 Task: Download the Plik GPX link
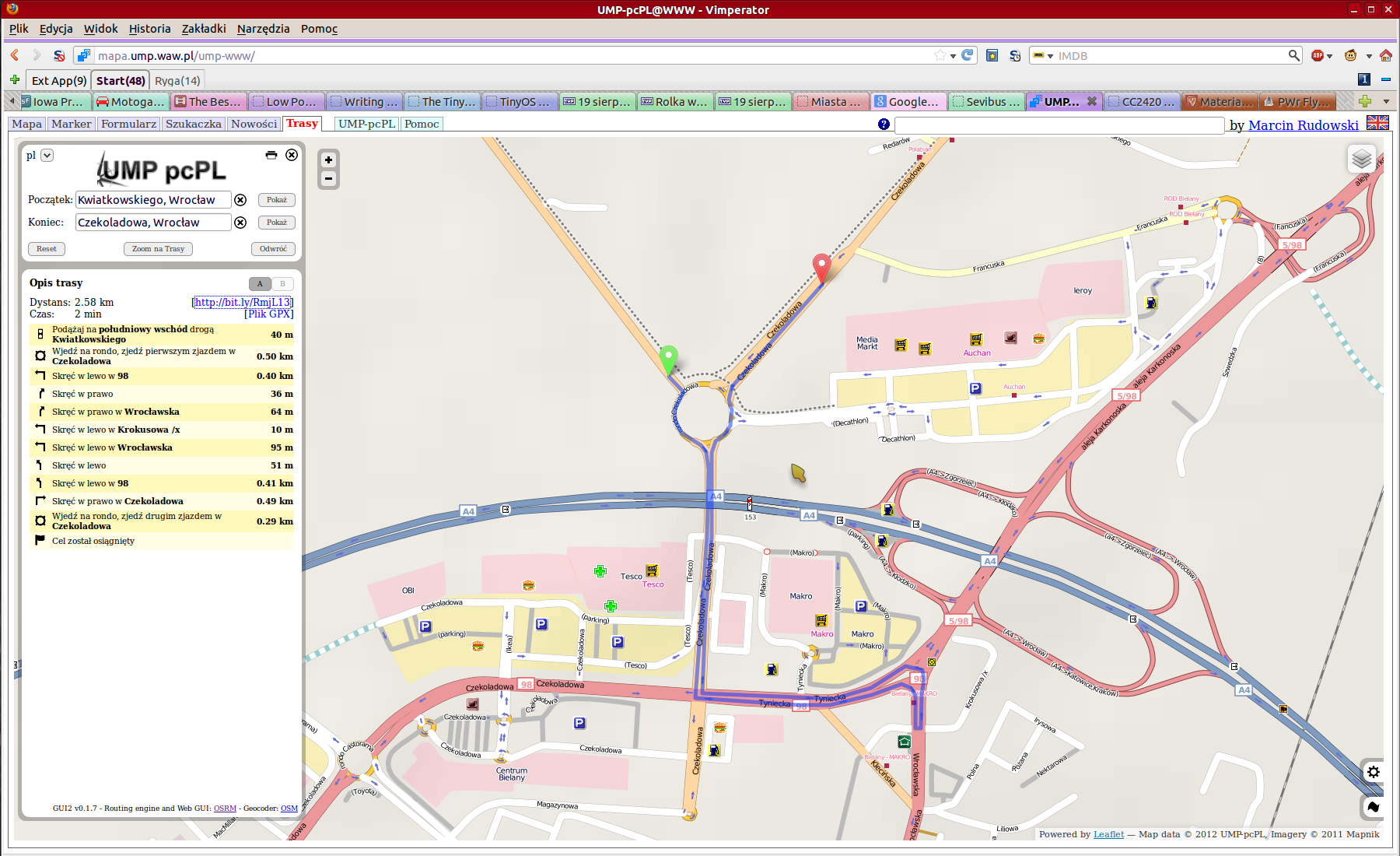pyautogui.click(x=269, y=314)
